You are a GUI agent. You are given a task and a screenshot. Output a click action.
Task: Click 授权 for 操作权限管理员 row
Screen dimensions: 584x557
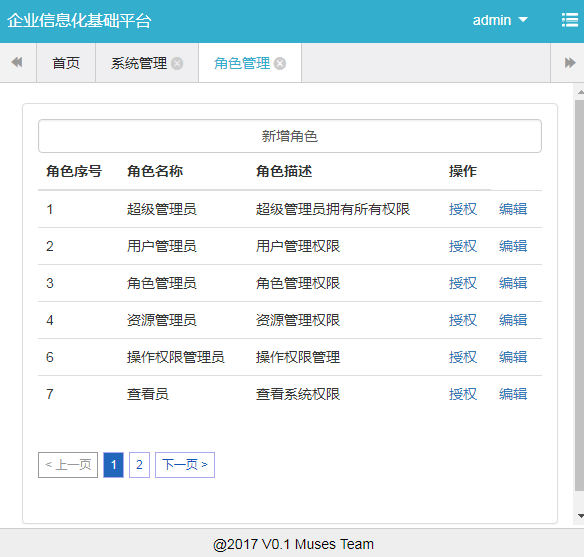pyautogui.click(x=463, y=357)
